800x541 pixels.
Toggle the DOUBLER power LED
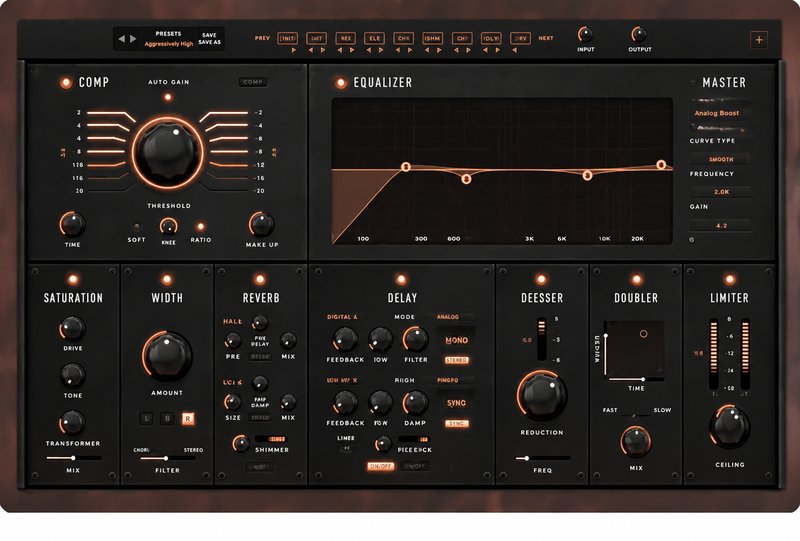coord(636,279)
